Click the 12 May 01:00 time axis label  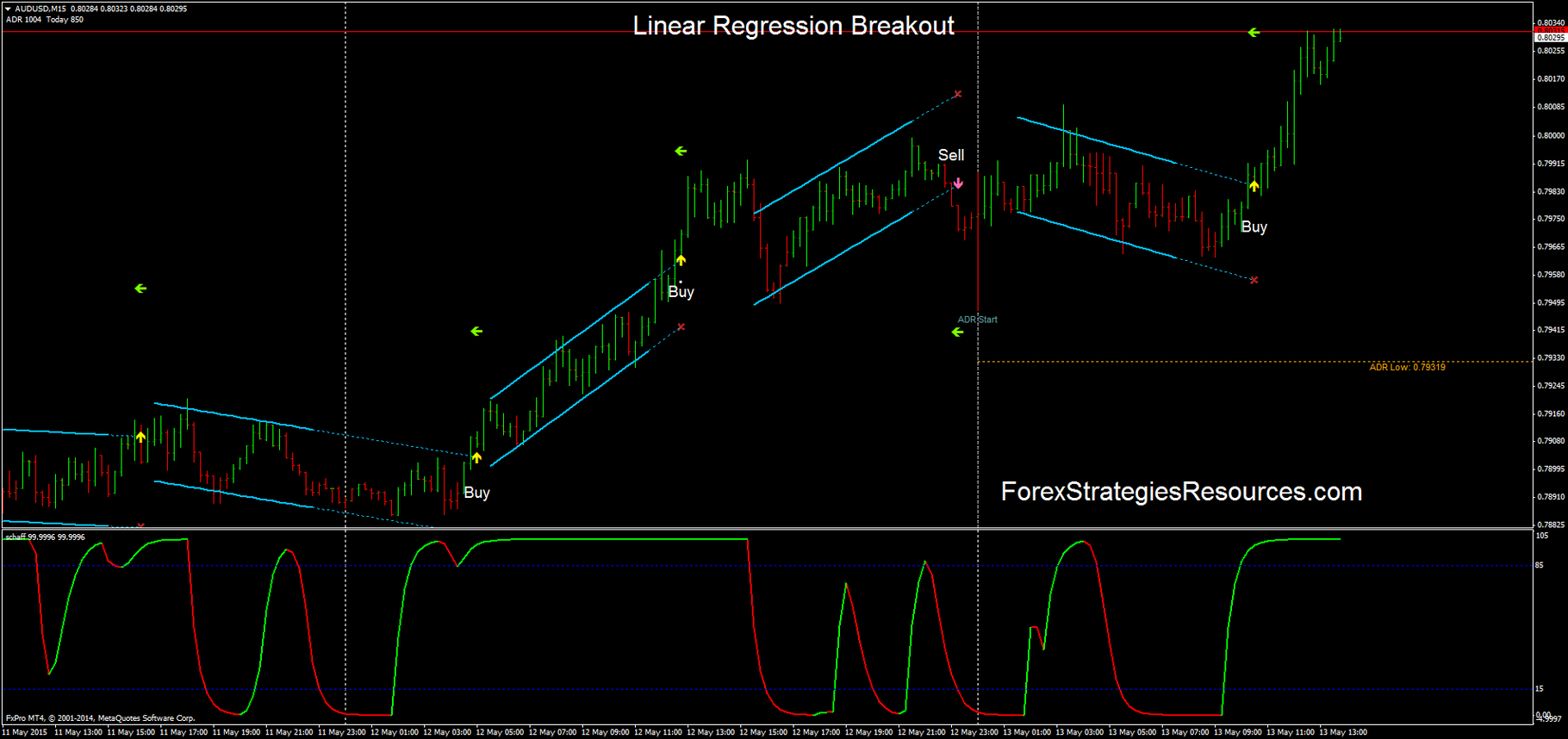[395, 733]
